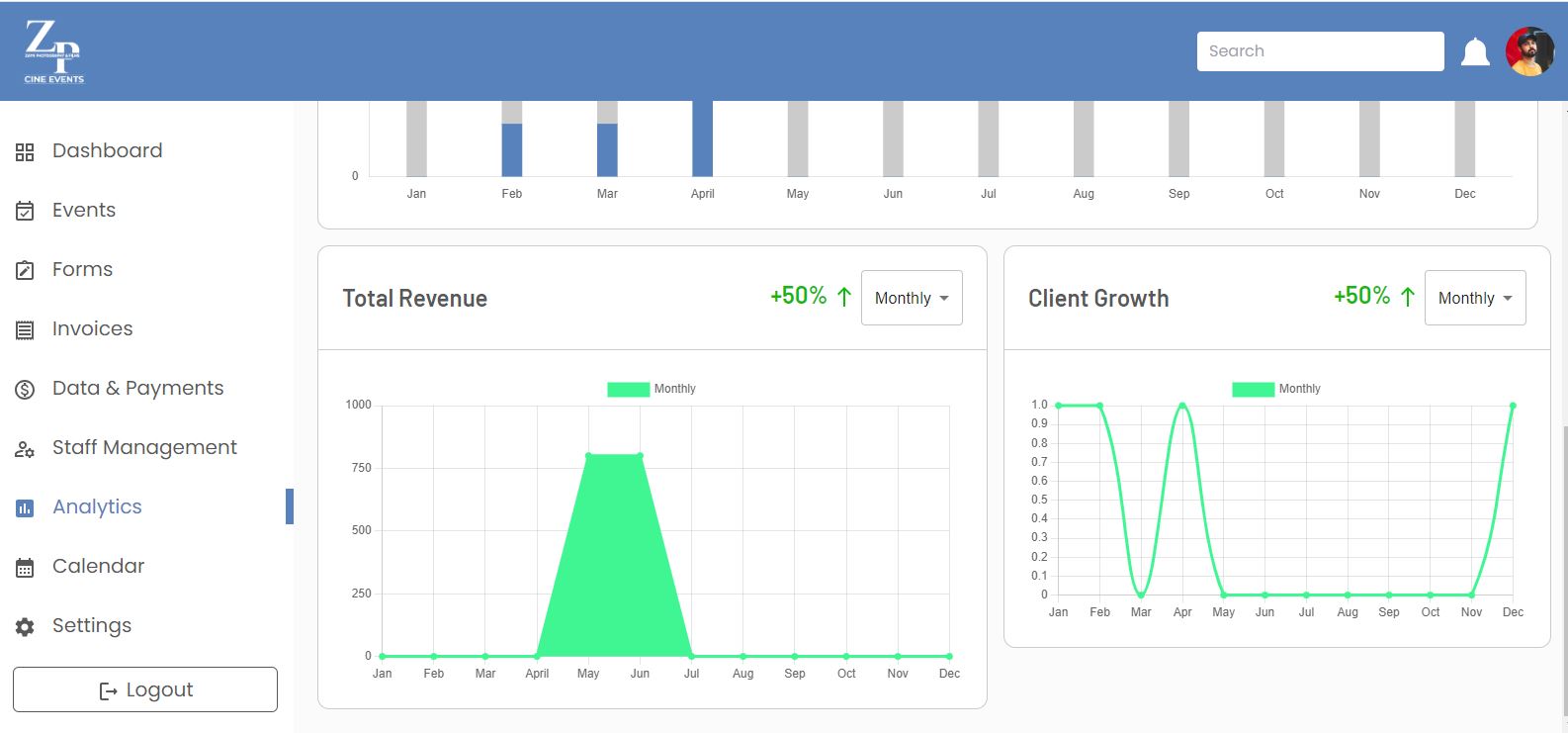The height and width of the screenshot is (733, 1568).
Task: Toggle the Monthly legend in Total Revenue chart
Action: click(652, 389)
